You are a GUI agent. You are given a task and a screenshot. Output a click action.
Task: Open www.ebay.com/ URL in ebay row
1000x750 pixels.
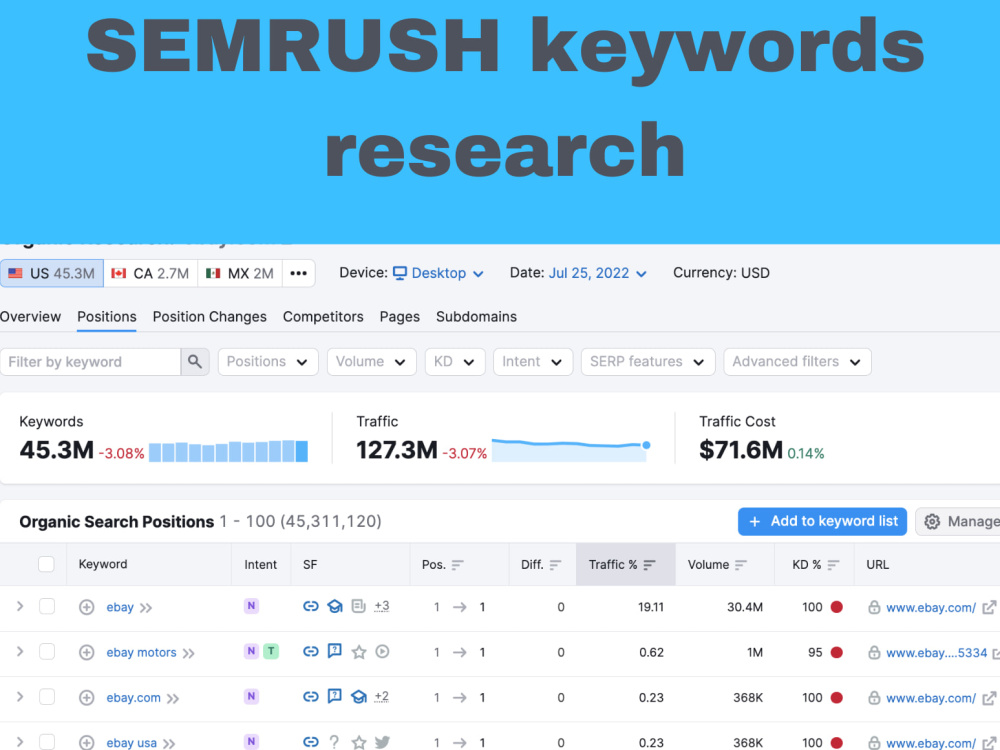930,608
